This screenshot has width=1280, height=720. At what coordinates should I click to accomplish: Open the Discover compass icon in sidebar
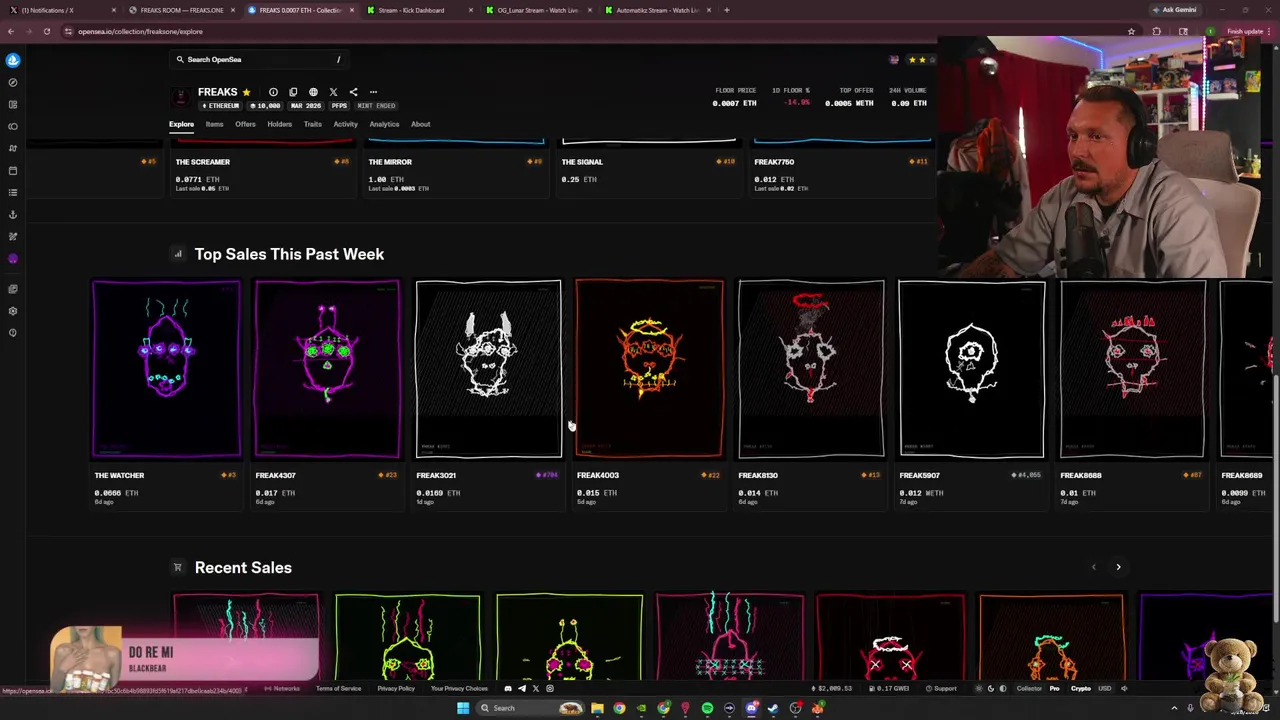pos(12,82)
